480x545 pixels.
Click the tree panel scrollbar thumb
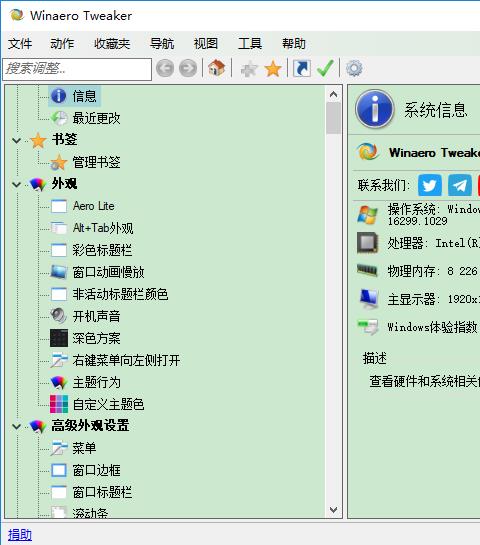coord(333,118)
